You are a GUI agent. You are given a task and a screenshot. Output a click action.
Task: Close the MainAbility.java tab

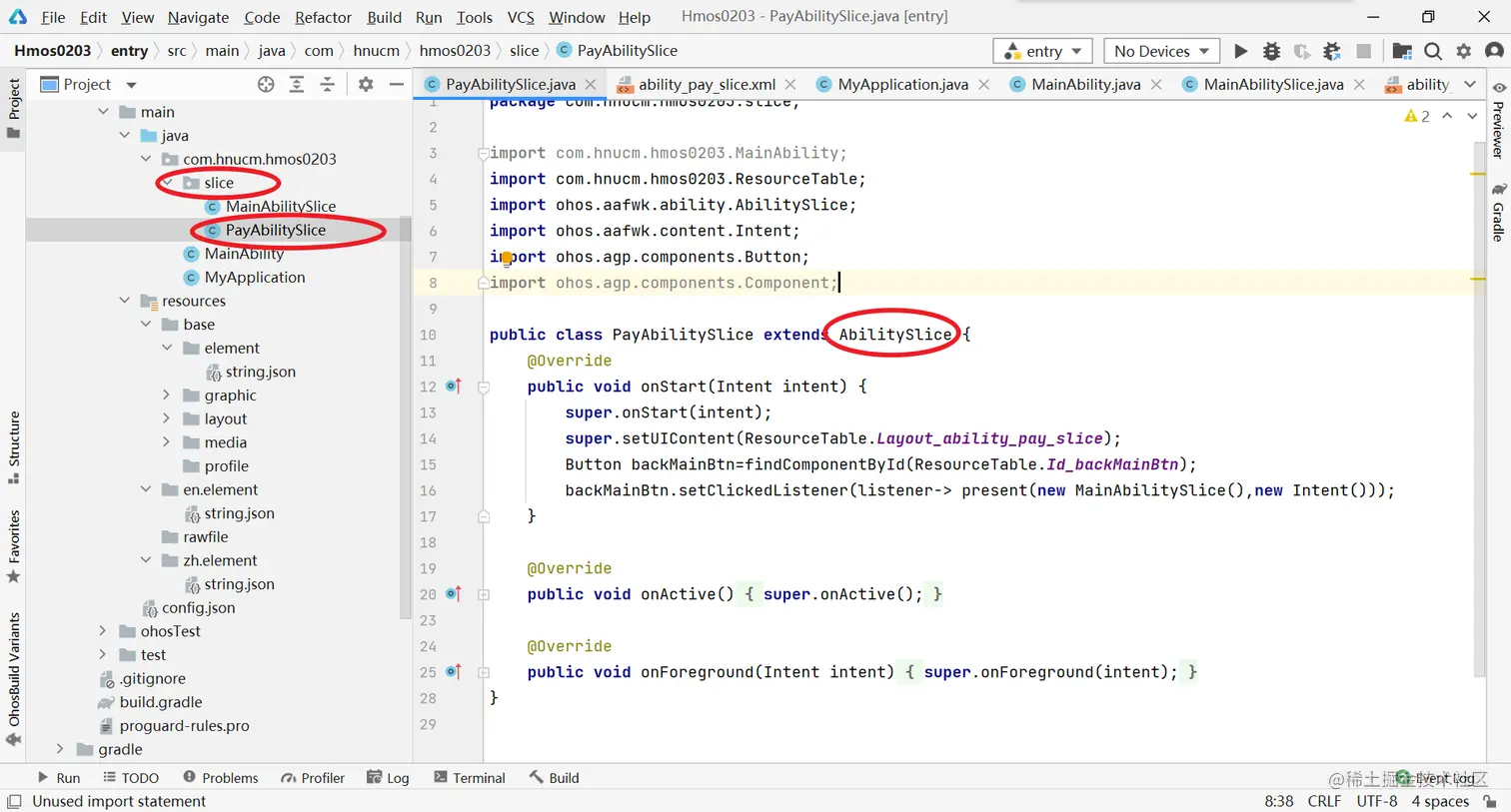click(1156, 85)
